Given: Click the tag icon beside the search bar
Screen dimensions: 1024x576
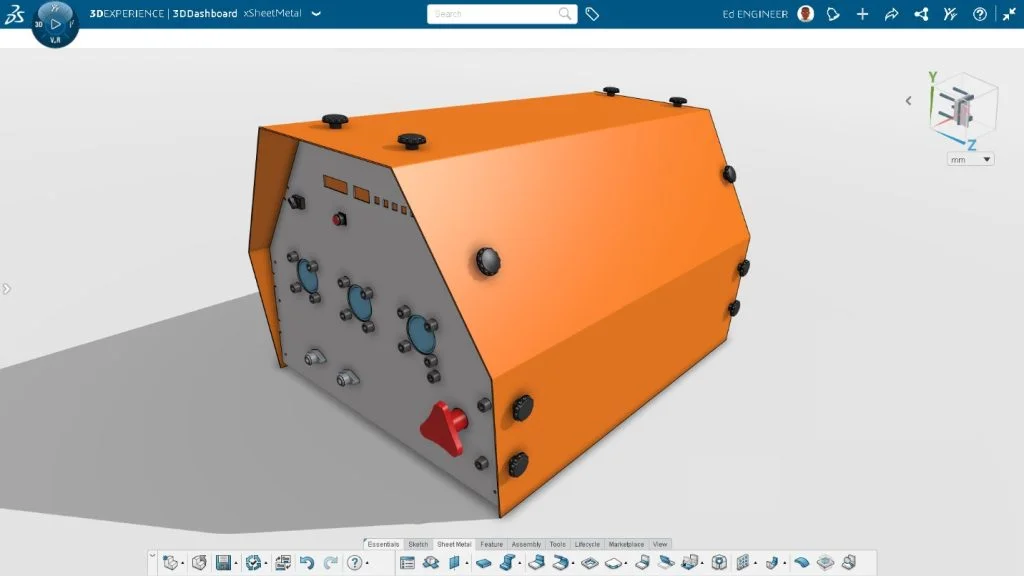Looking at the screenshot, I should point(592,14).
